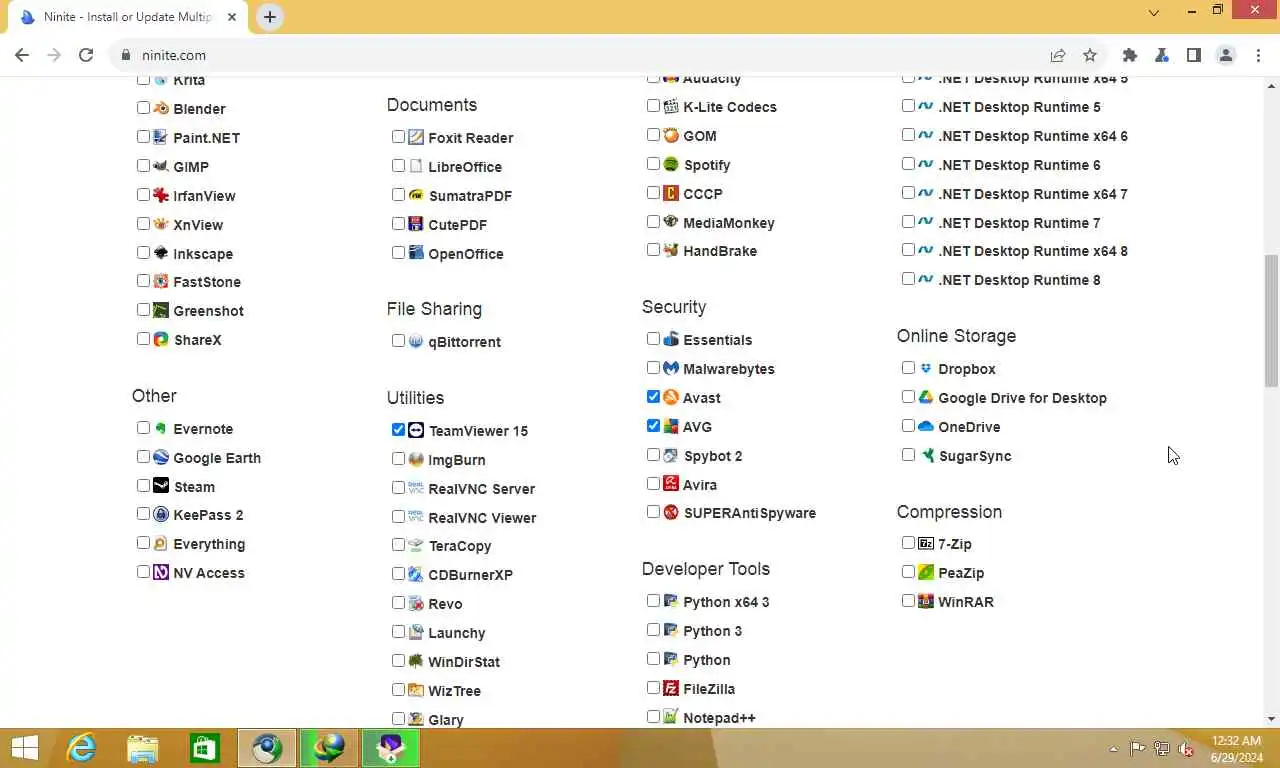The width and height of the screenshot is (1280, 768).
Task: Click the qBittorrent icon
Action: (416, 341)
